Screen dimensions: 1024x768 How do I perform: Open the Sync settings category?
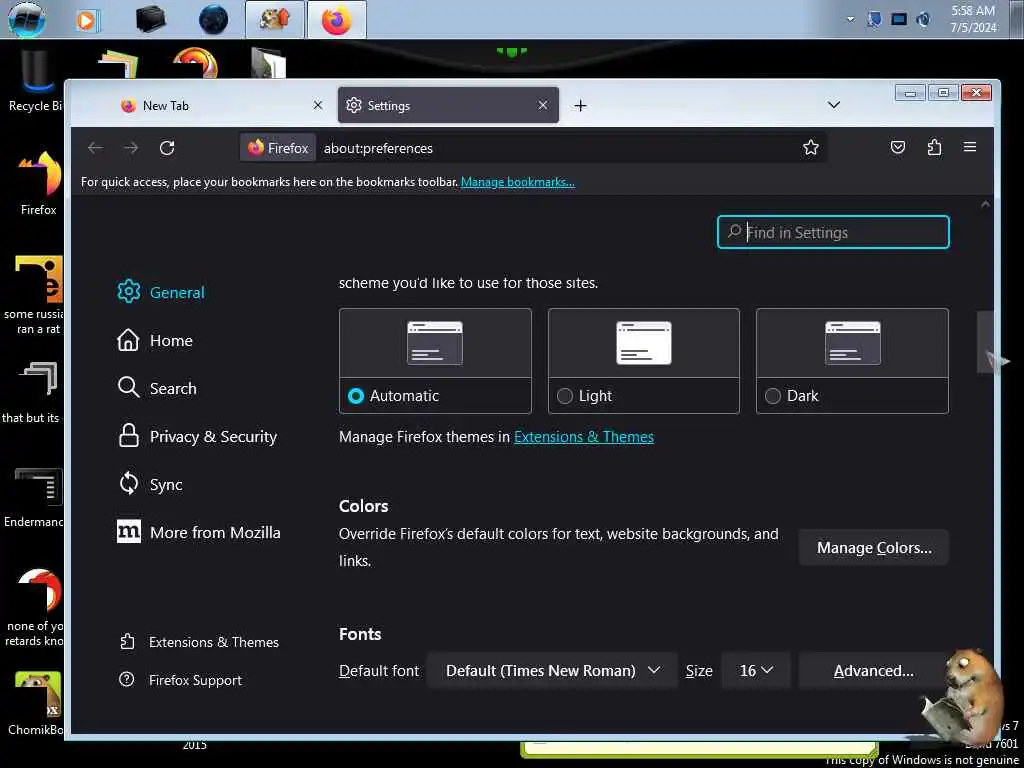[150, 484]
